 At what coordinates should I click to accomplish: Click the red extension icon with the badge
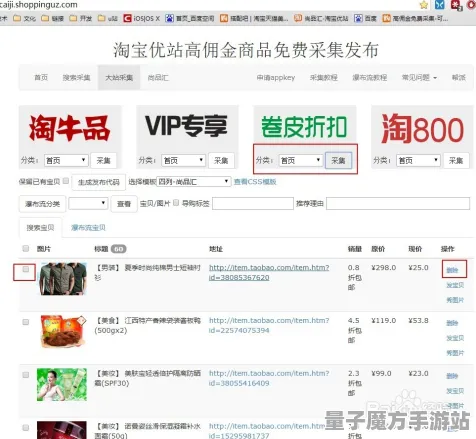(x=456, y=5)
